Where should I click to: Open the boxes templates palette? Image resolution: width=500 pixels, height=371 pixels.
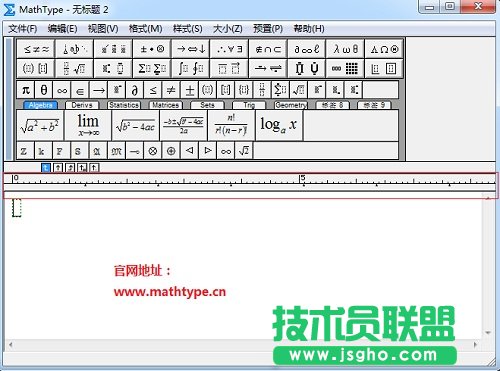(x=384, y=69)
